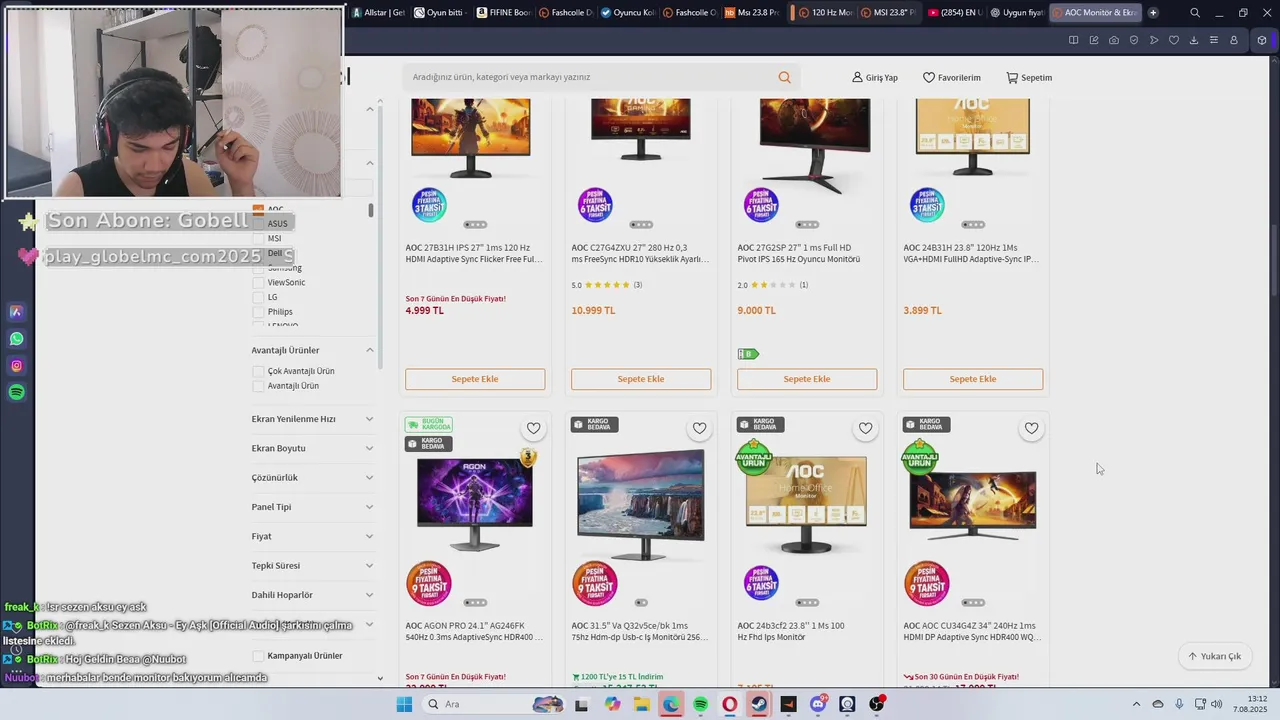Add AOC C27G4ZXU 10.999 TL to cart
1280x720 pixels.
pyautogui.click(x=641, y=379)
